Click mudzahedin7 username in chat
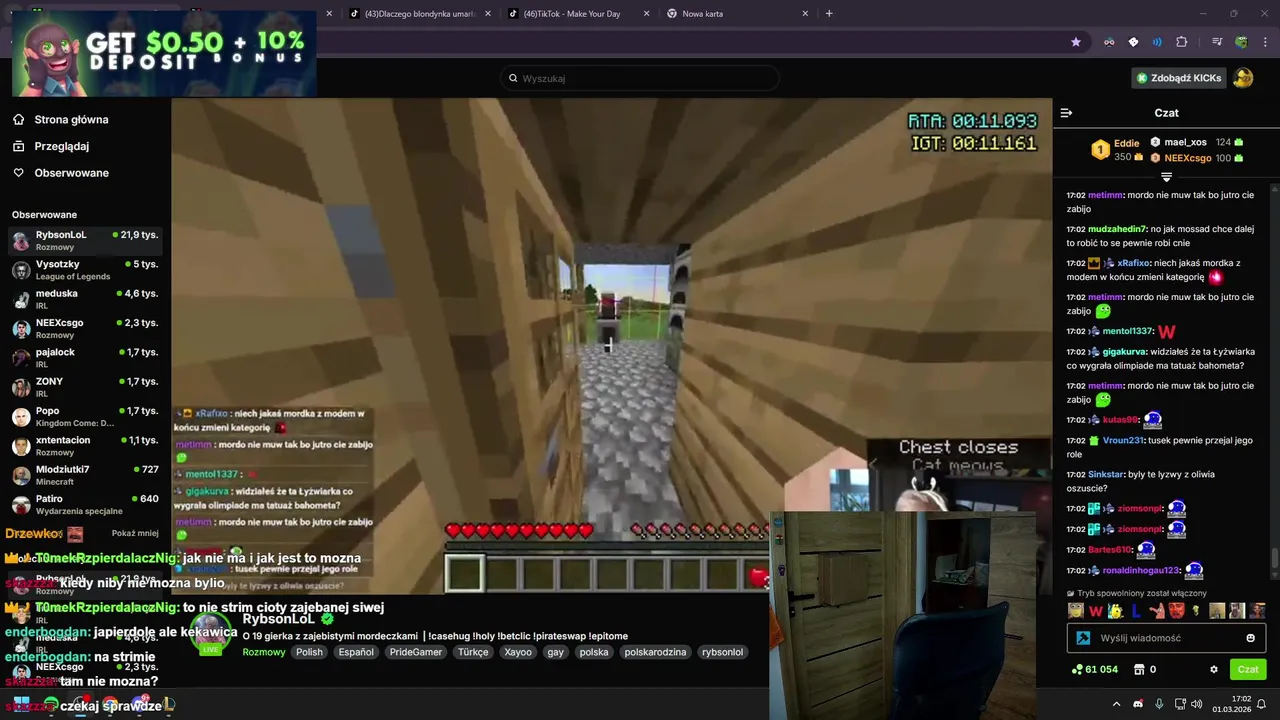This screenshot has width=1280, height=720. (x=1117, y=229)
